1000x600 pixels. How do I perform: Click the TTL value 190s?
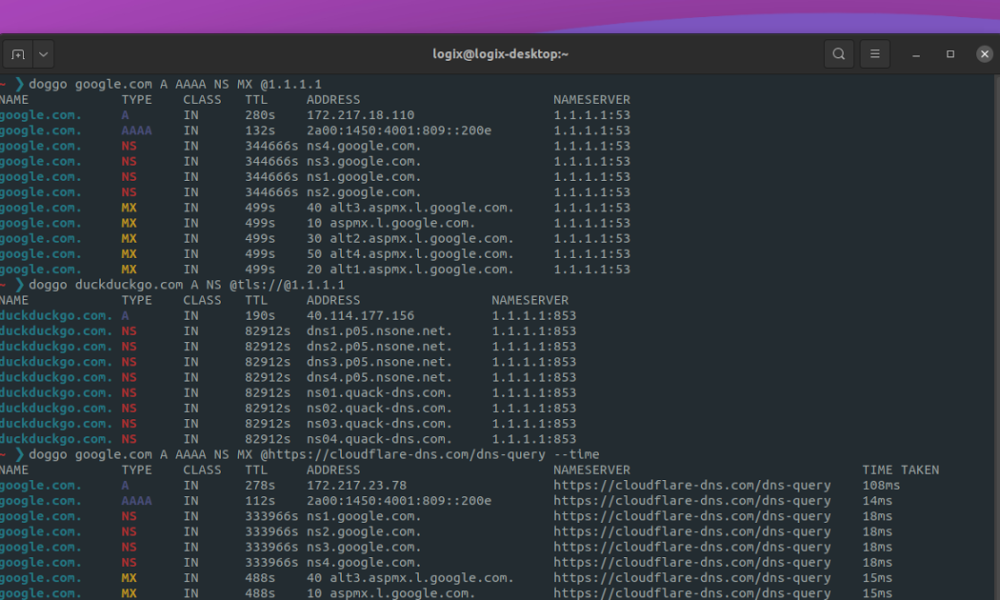260,316
